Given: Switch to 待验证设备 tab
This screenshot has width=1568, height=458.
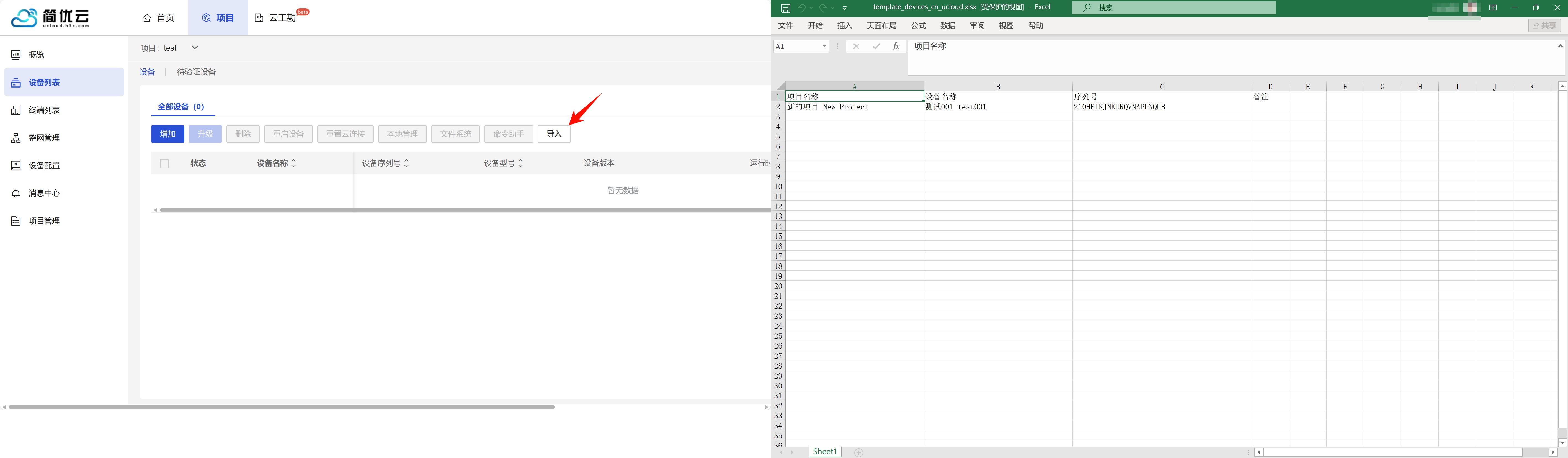Looking at the screenshot, I should 196,72.
